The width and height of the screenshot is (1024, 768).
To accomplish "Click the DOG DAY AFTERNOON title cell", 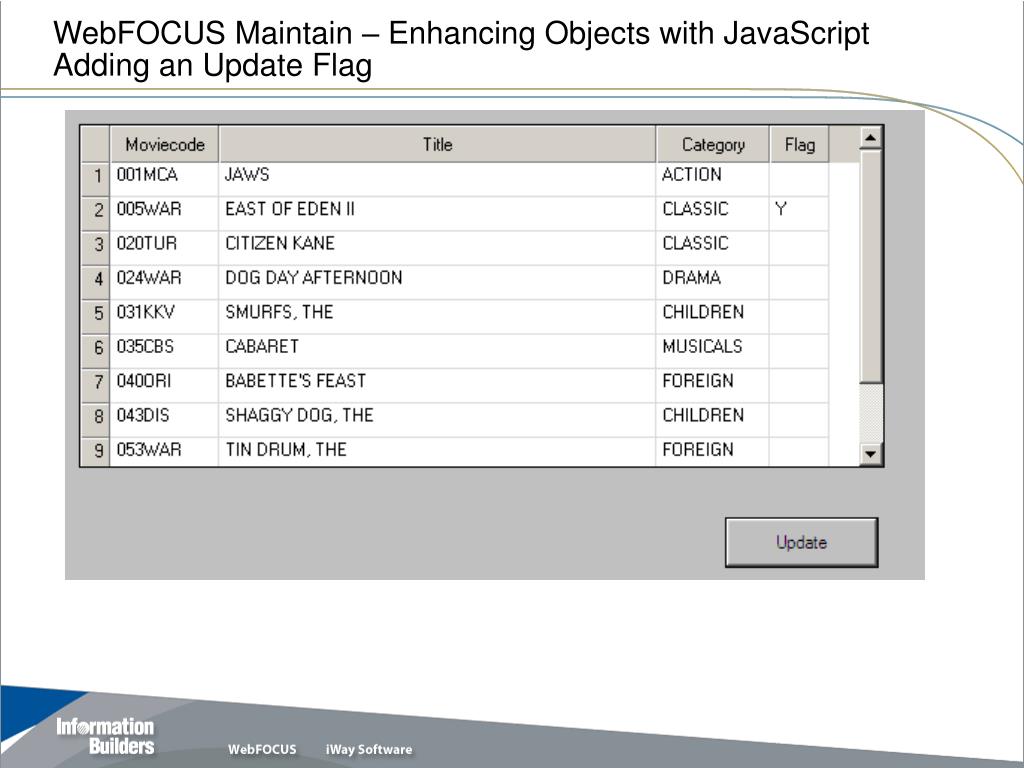I will coord(438,282).
